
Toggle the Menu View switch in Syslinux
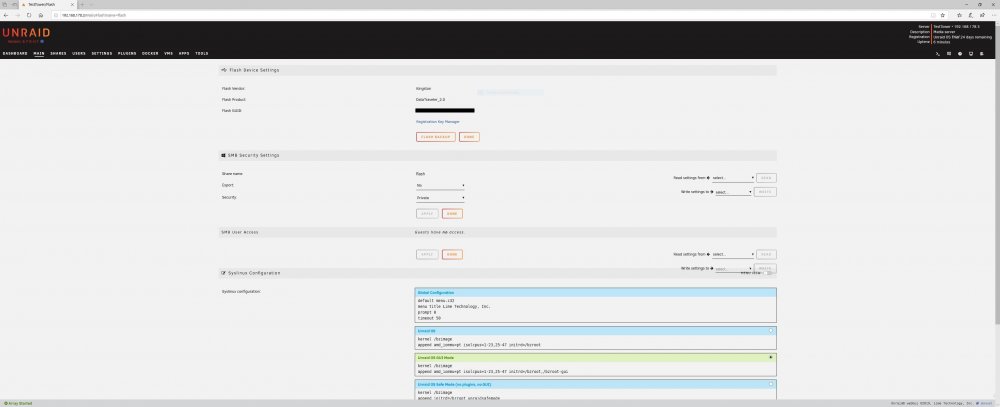click(767, 273)
